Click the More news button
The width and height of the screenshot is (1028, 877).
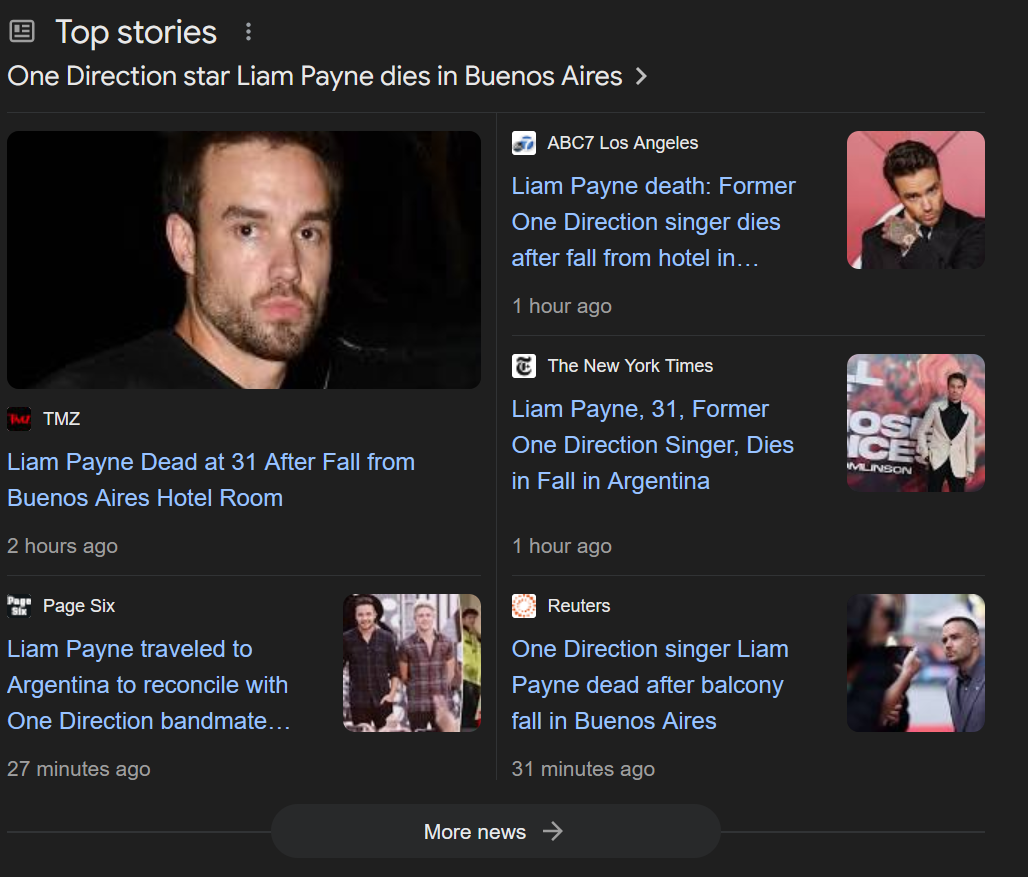pyautogui.click(x=496, y=831)
